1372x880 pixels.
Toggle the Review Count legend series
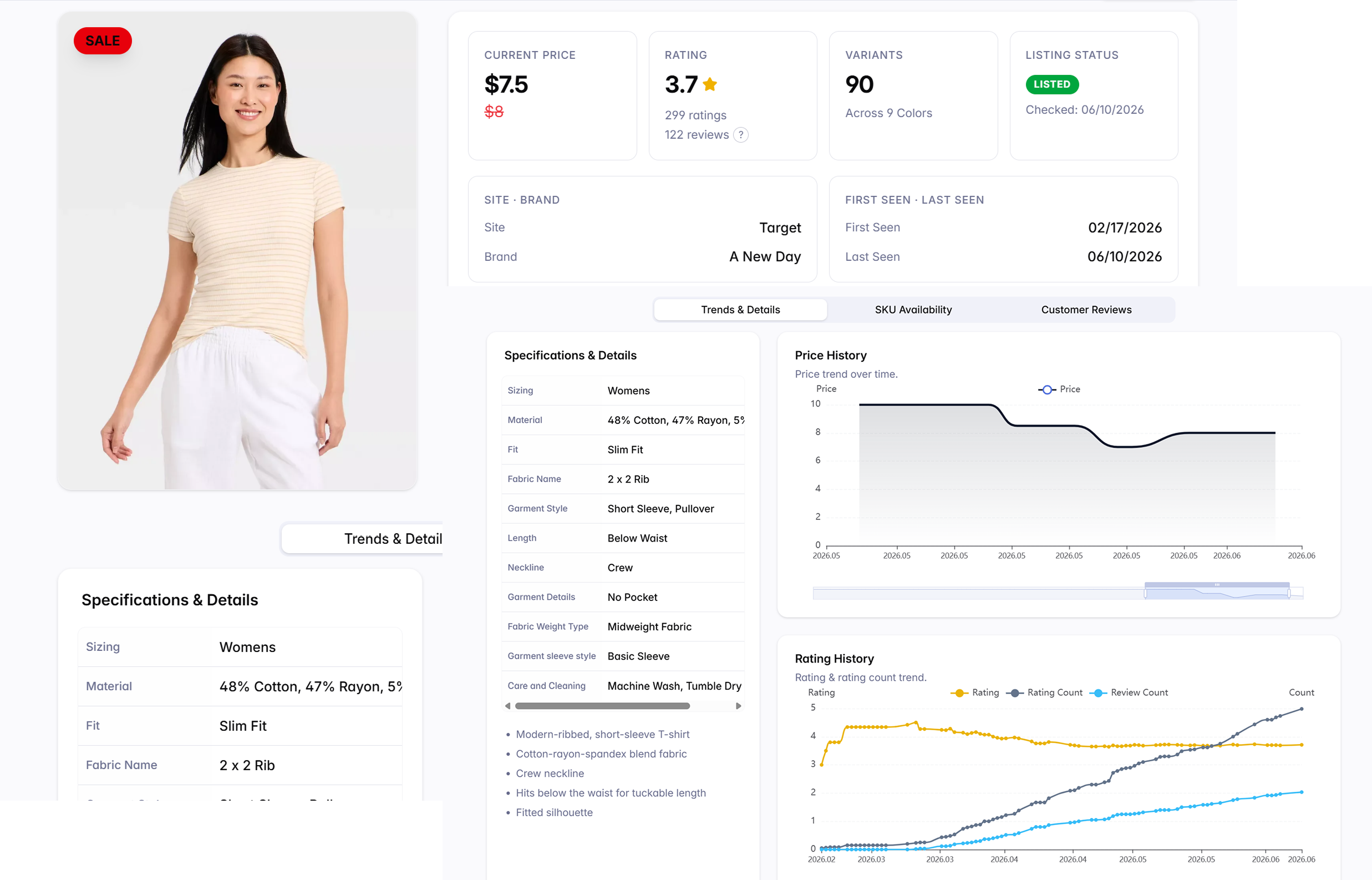tap(1128, 692)
